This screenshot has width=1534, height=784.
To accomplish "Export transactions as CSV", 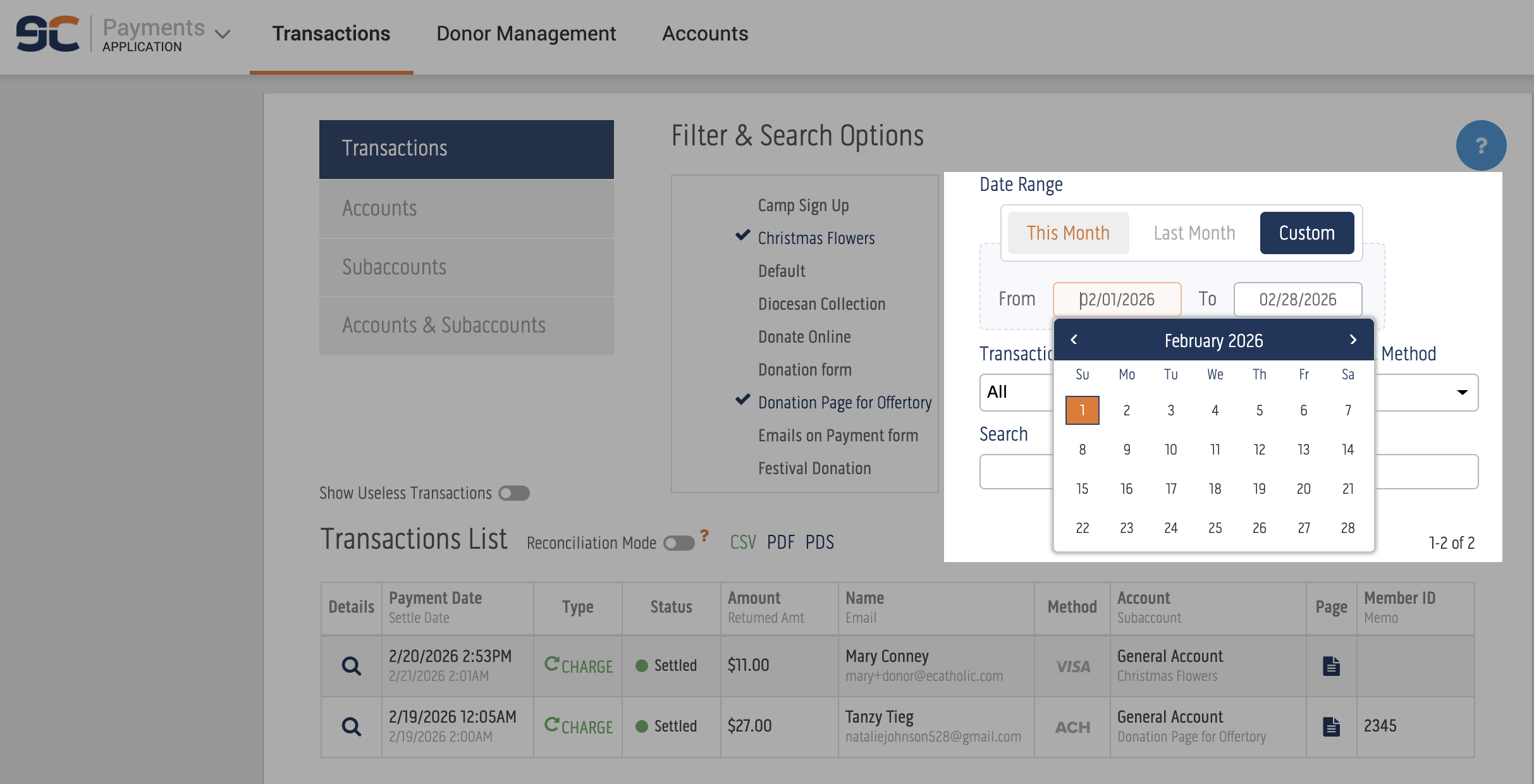I will coord(742,542).
